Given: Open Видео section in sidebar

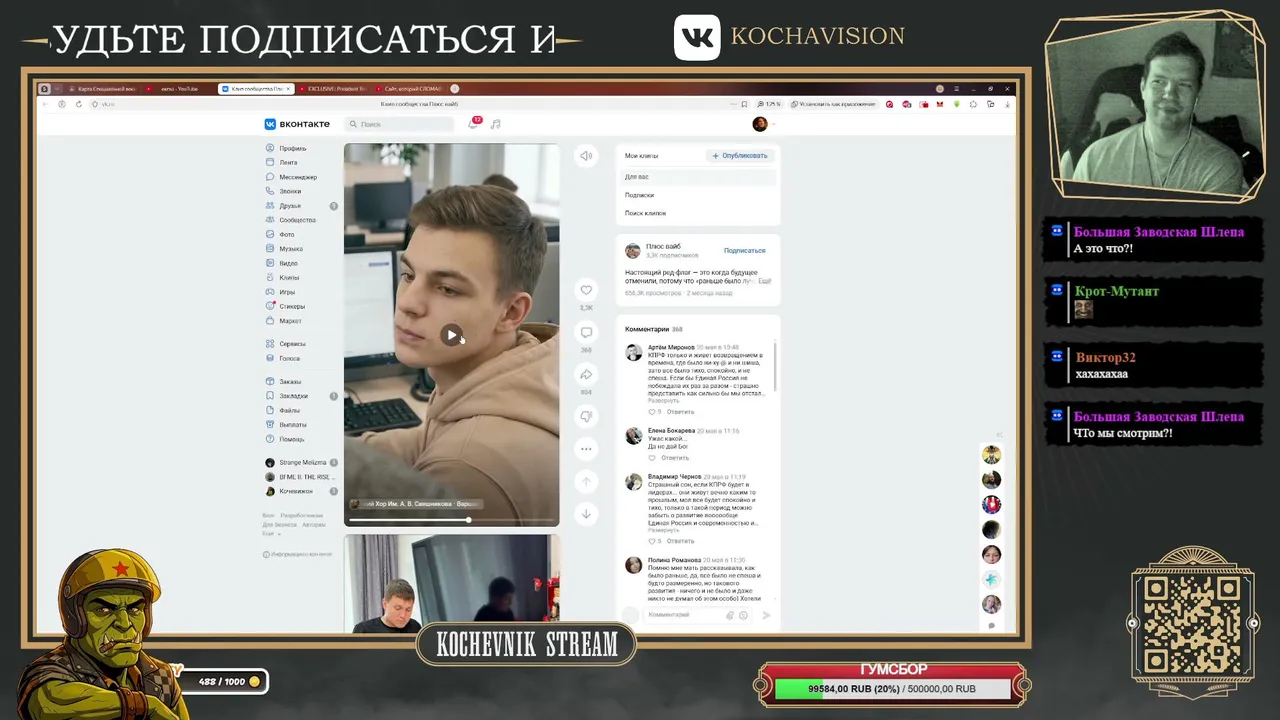Looking at the screenshot, I should 288,263.
